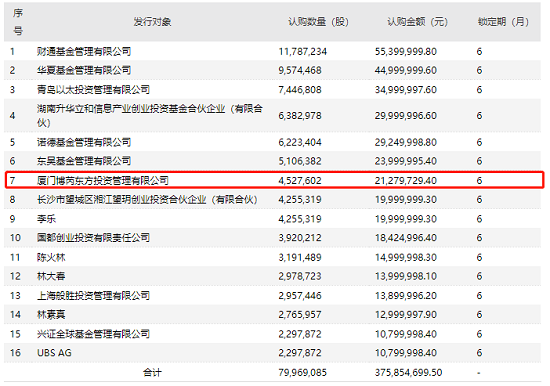Click quantity value 2,978,723
The width and height of the screenshot is (550, 386).
[x=300, y=276]
